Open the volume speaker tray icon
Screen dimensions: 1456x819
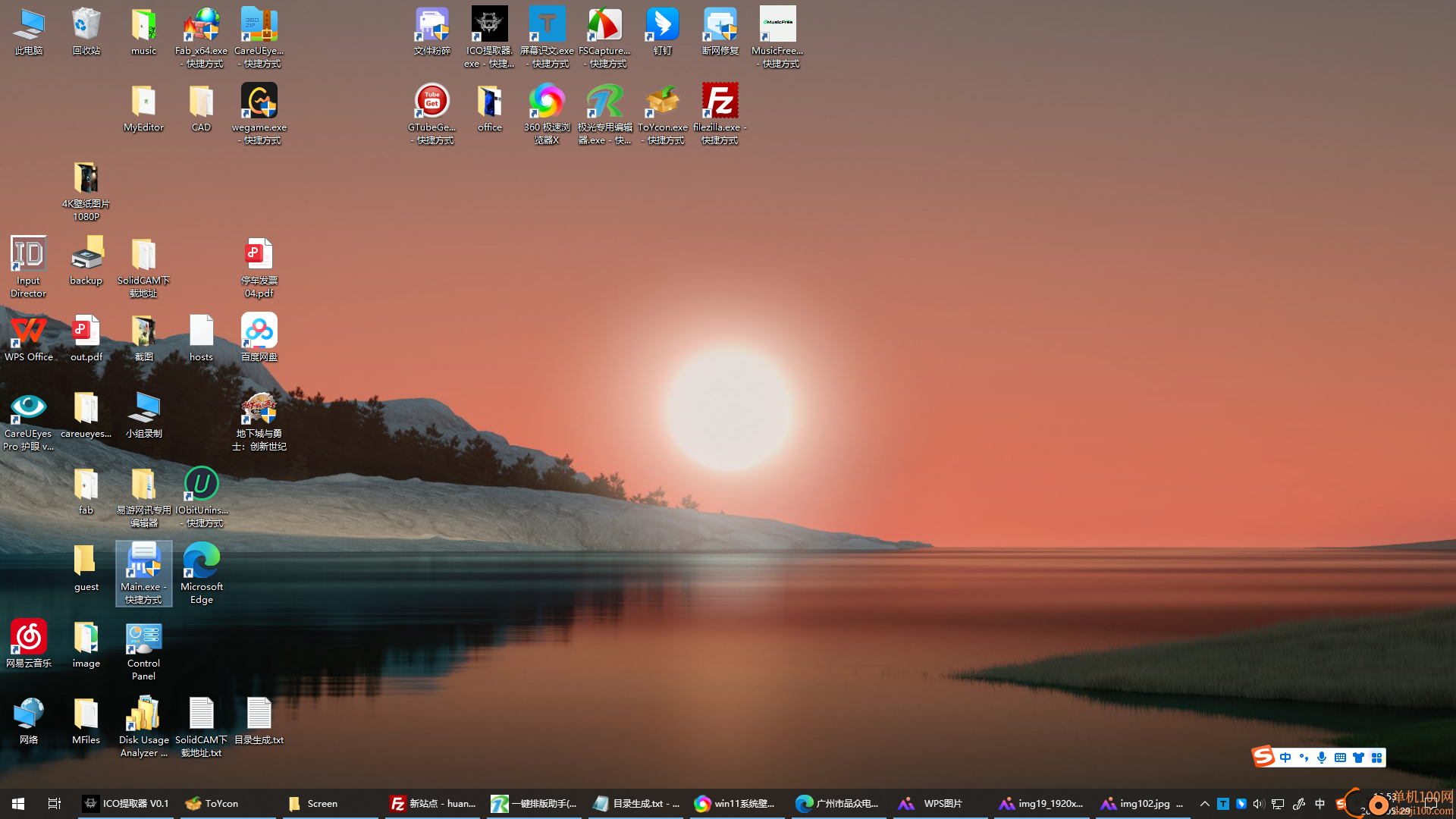[x=1259, y=803]
